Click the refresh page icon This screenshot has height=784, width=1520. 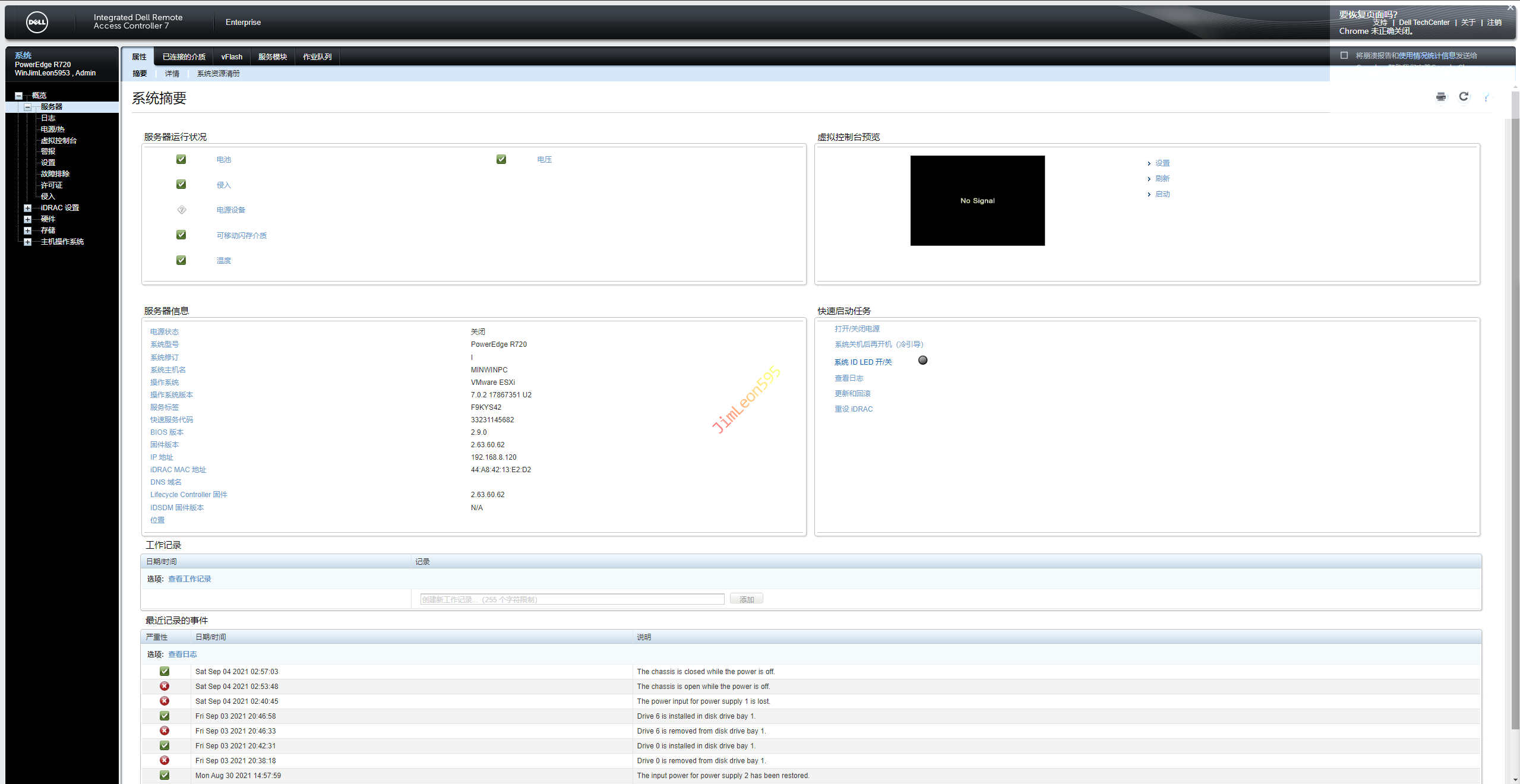click(x=1463, y=96)
